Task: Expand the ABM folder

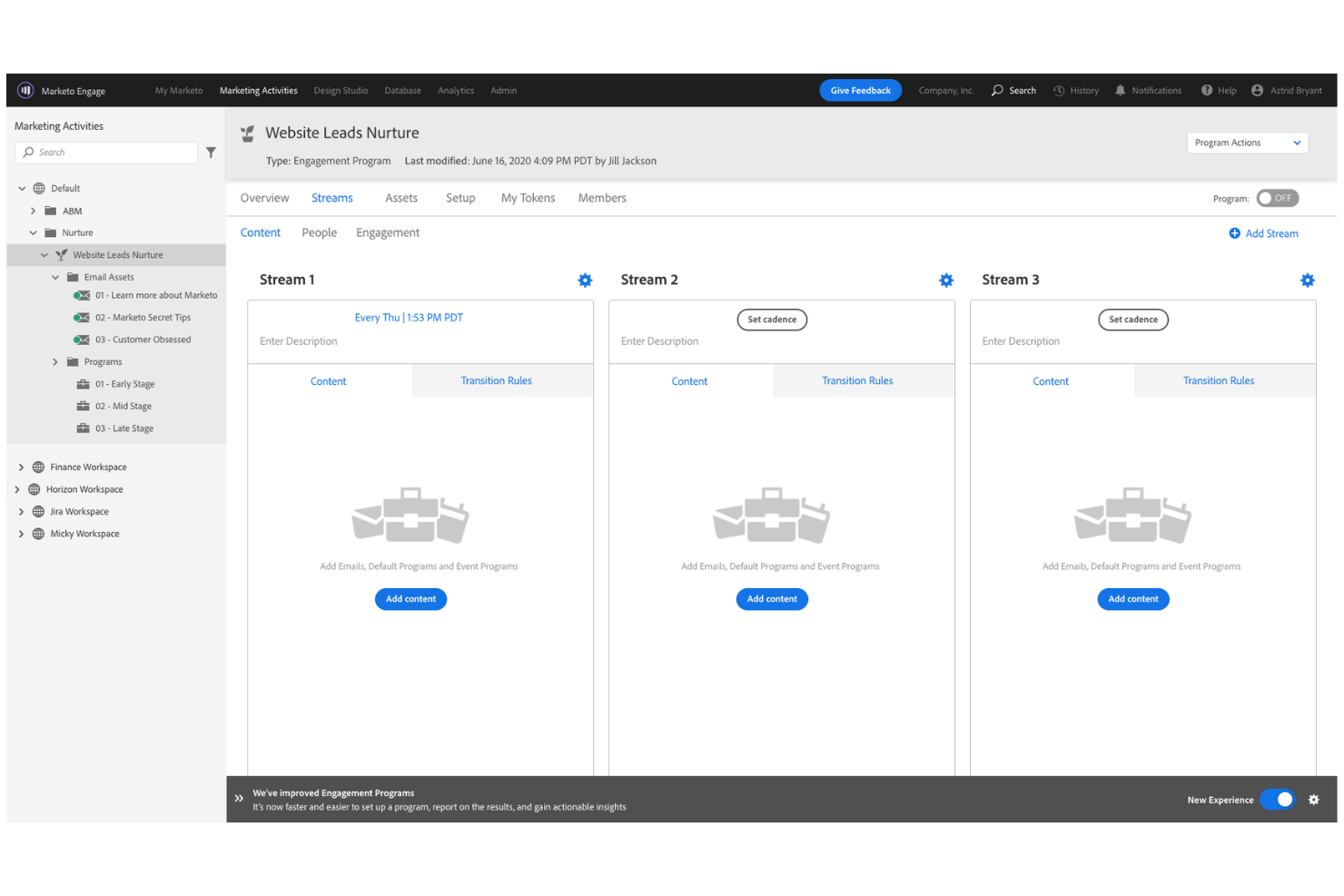Action: [x=34, y=211]
